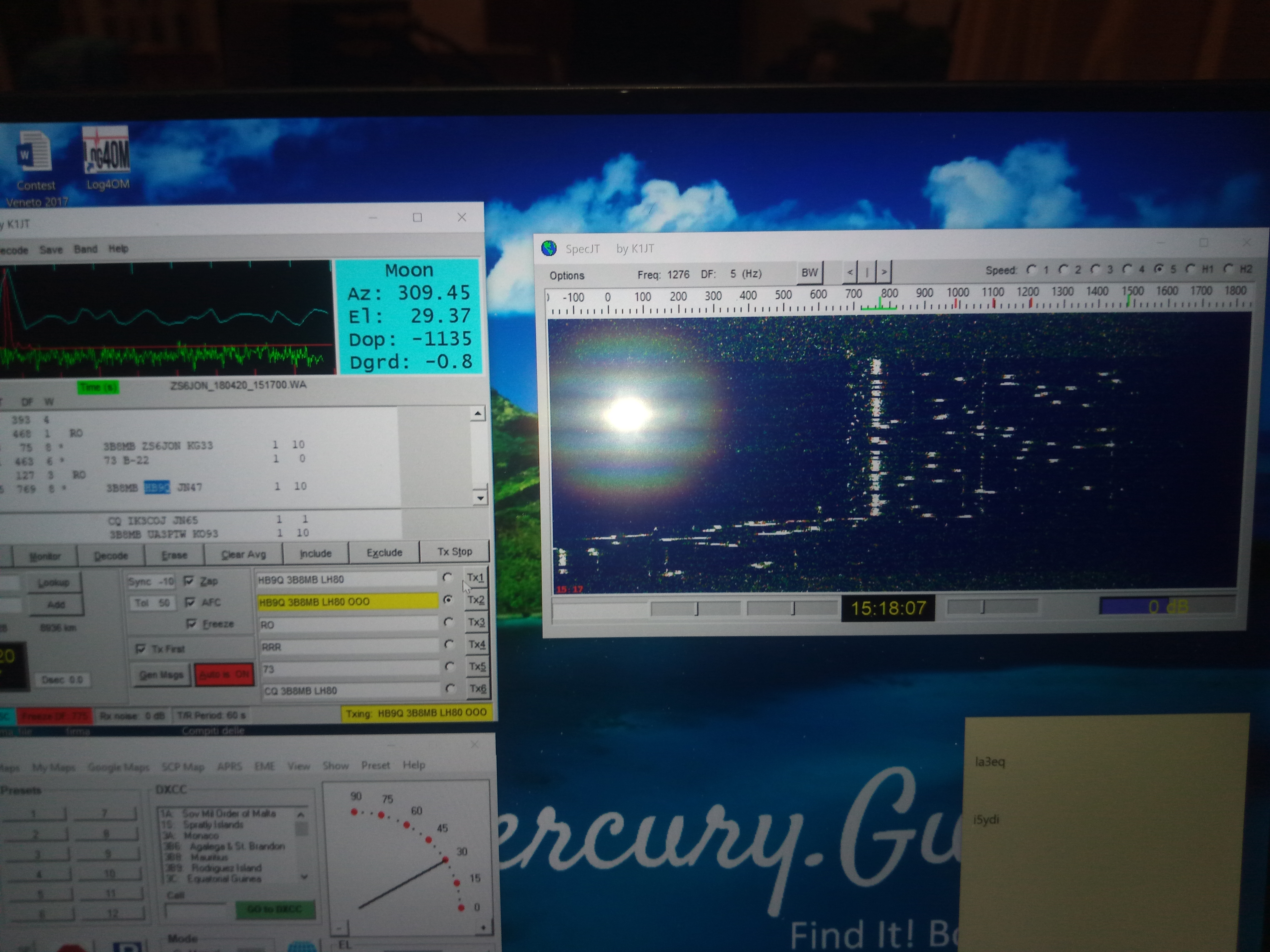Click the decoded text scroll-down arrow
1270x952 pixels.
point(480,497)
